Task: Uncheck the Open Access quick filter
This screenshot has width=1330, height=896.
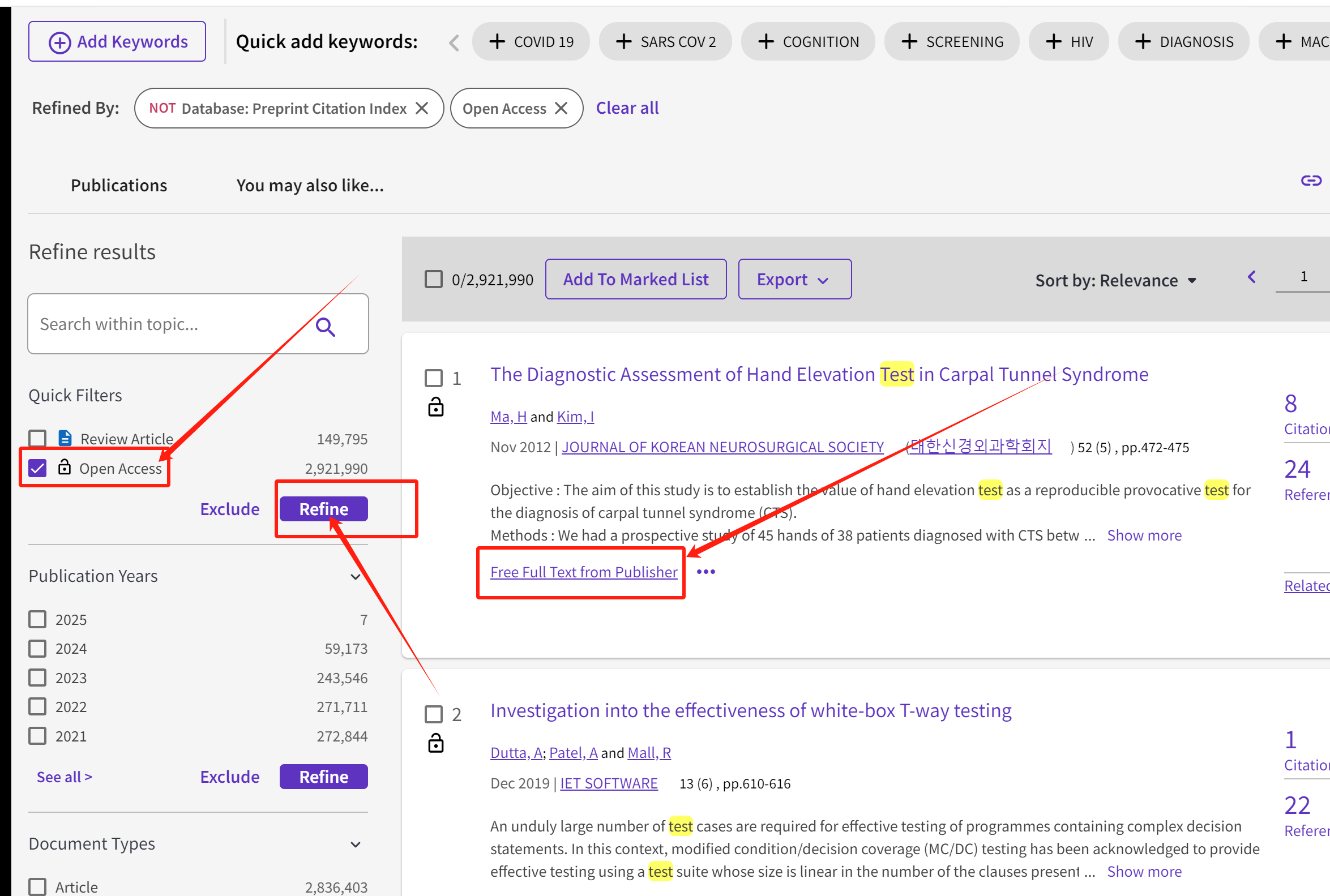Action: pos(38,469)
